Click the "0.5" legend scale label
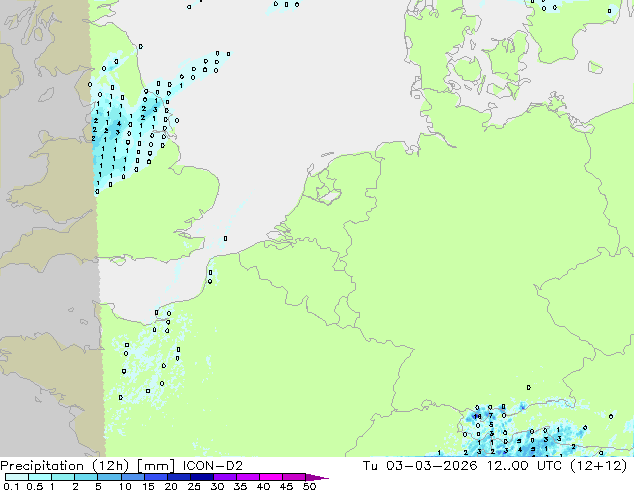This screenshot has height=490, width=634. coord(34,486)
